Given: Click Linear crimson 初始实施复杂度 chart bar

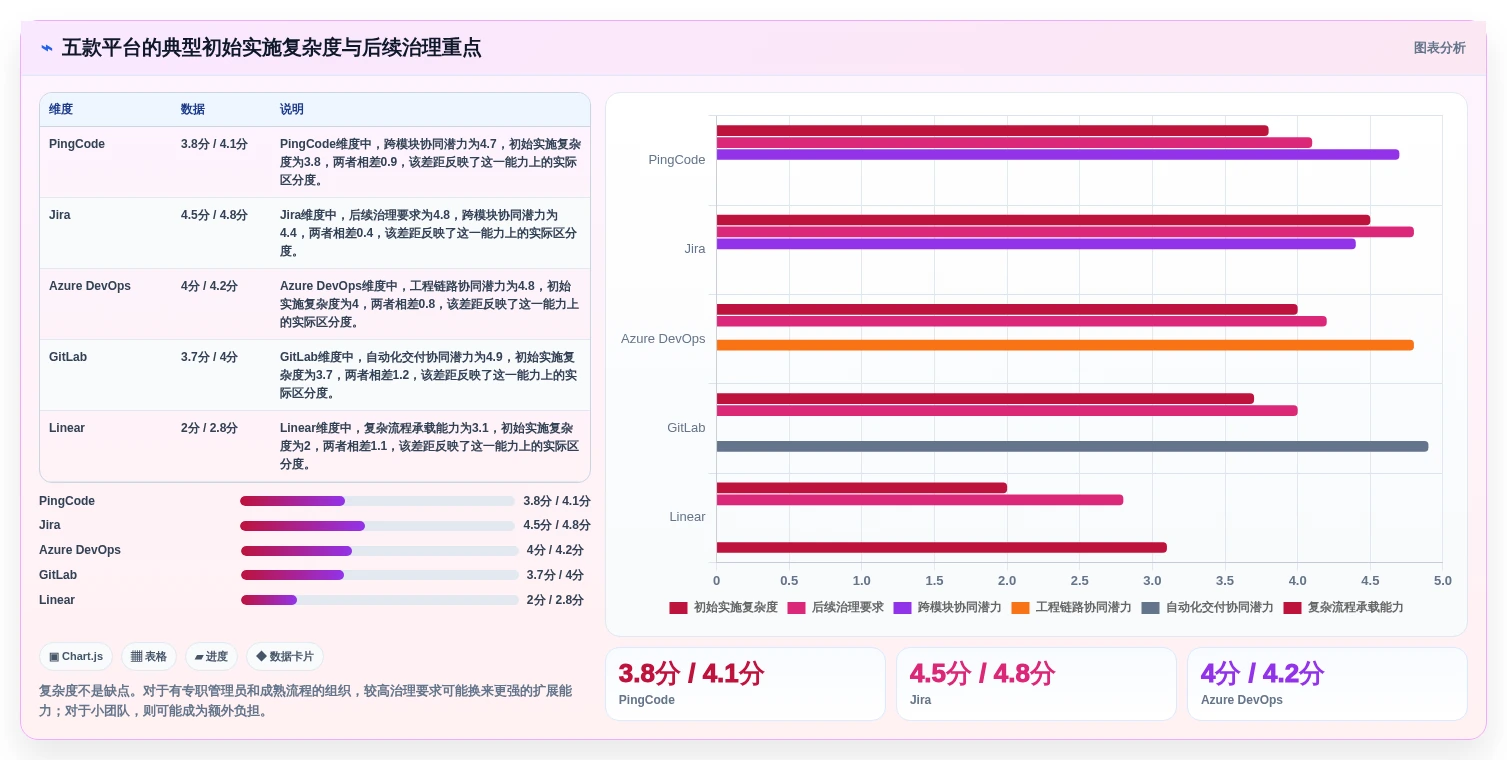Looking at the screenshot, I should point(862,488).
